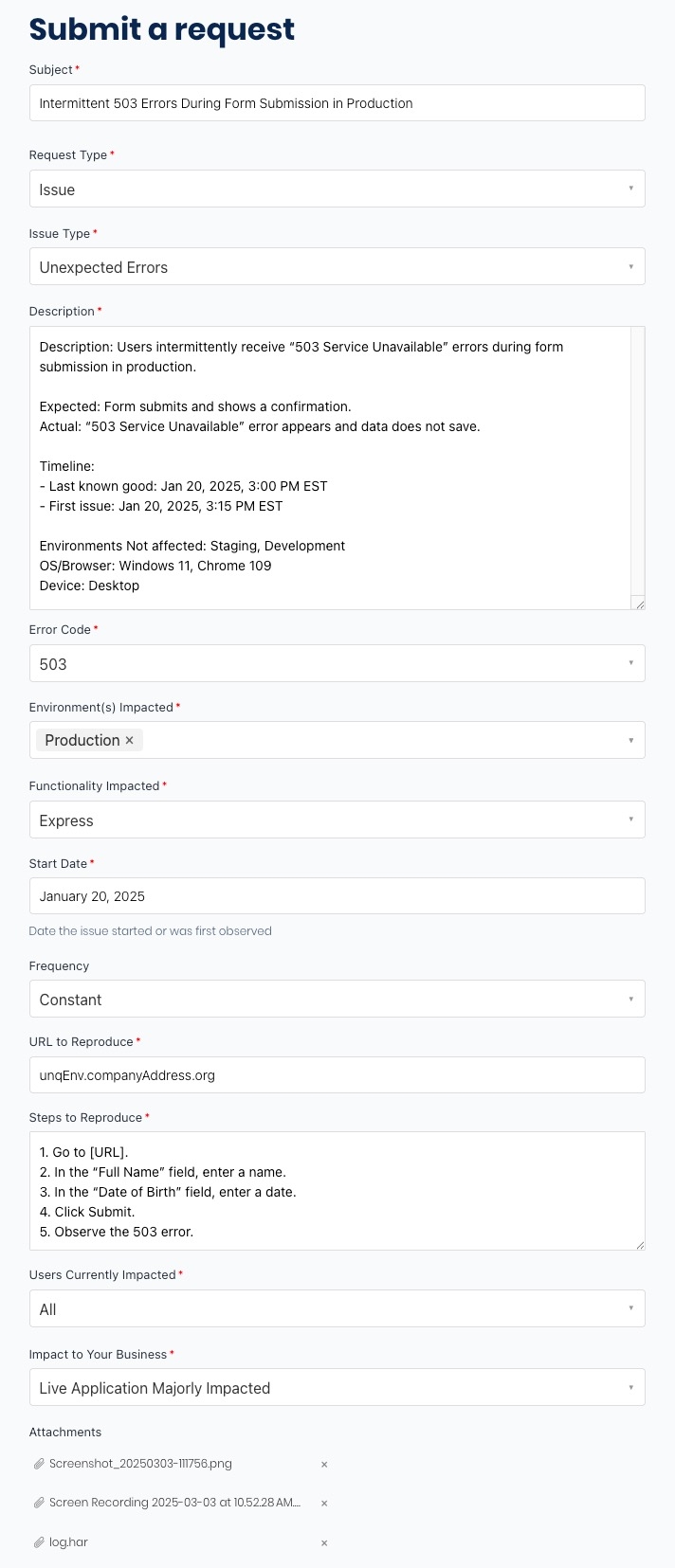The width and height of the screenshot is (675, 1568).
Task: Expand the Frequency dropdown set to Constant
Action: (x=337, y=999)
